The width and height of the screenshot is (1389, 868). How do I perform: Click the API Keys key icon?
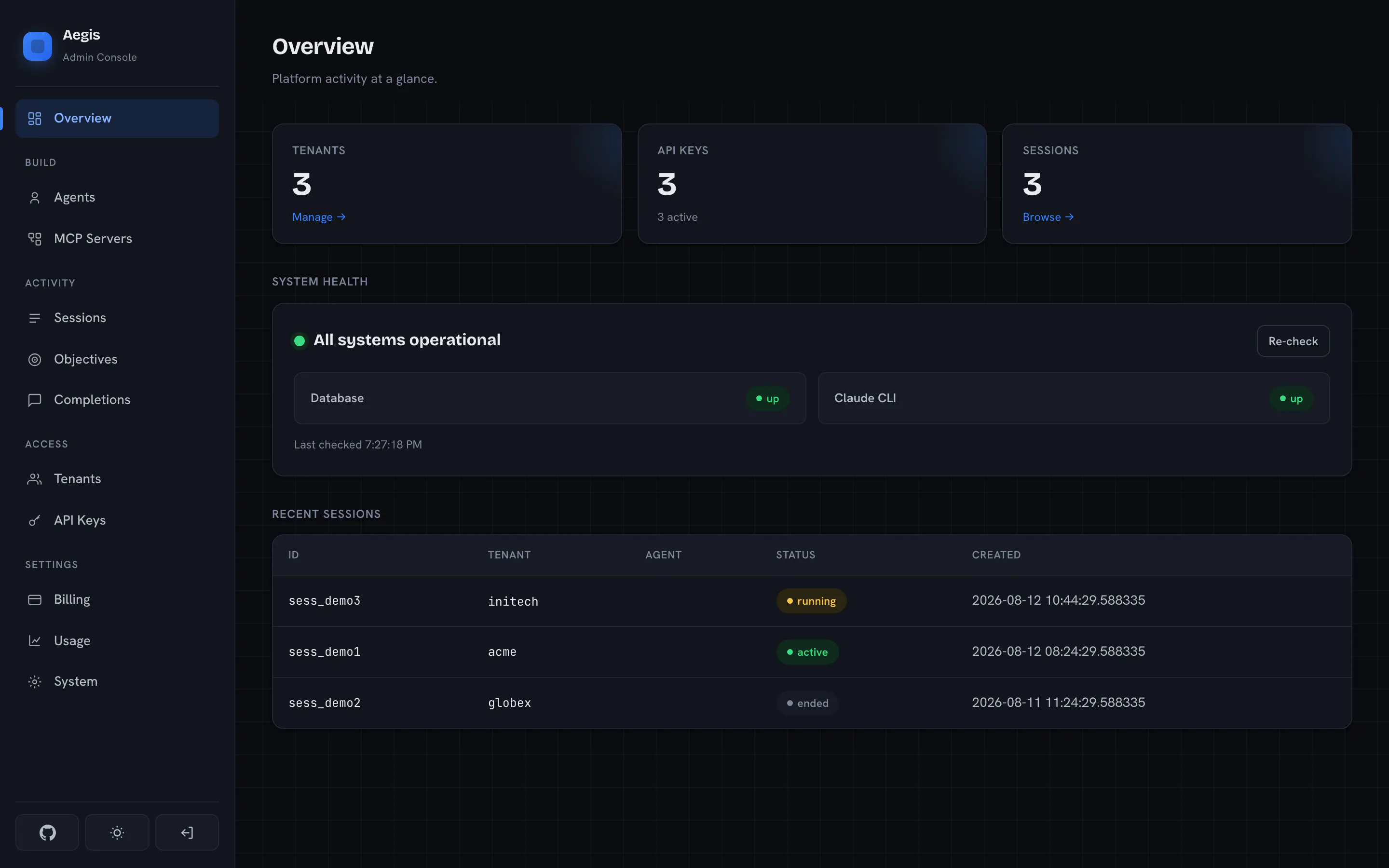[34, 520]
